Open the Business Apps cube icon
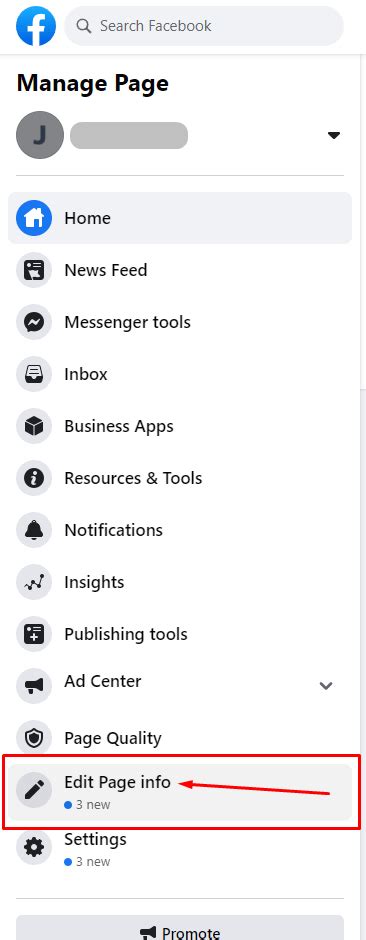Screen dimensions: 366x940 point(34,426)
